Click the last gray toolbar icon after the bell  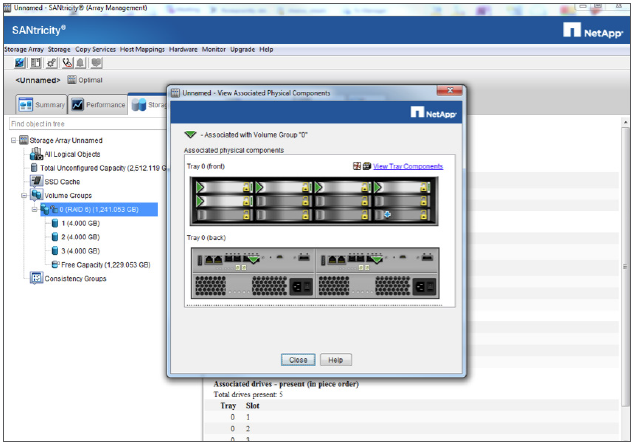[x=96, y=63]
